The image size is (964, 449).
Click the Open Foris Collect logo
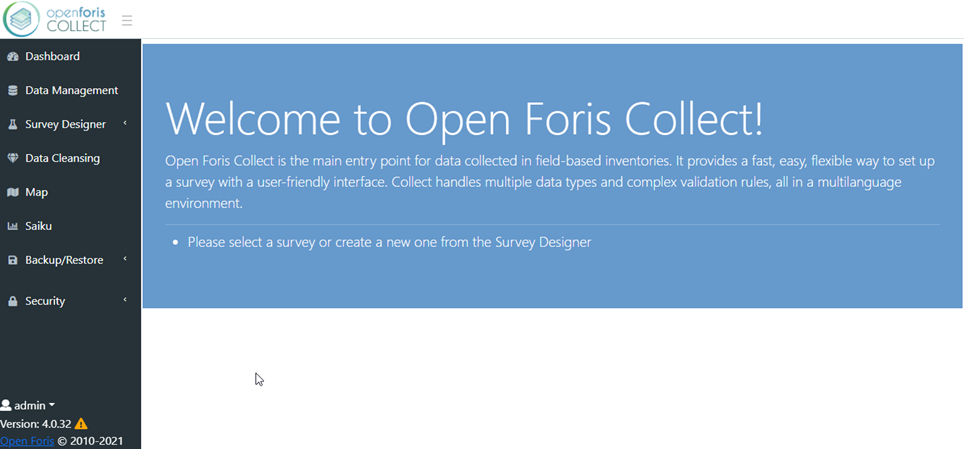click(x=55, y=19)
